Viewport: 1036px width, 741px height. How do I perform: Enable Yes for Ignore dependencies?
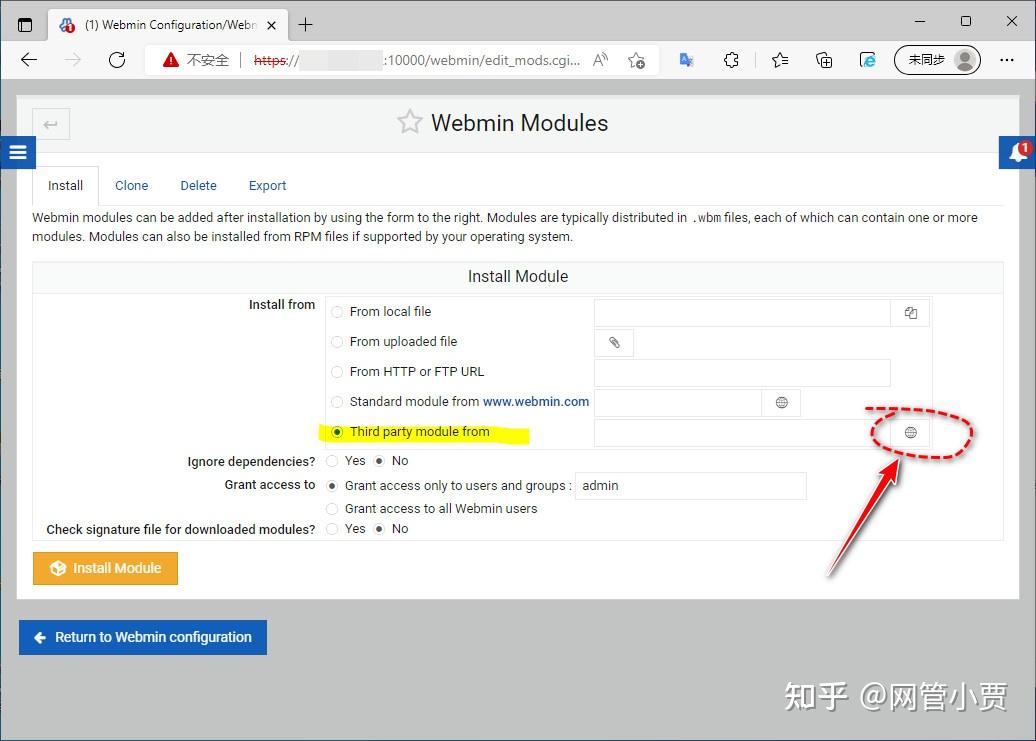pyautogui.click(x=331, y=461)
